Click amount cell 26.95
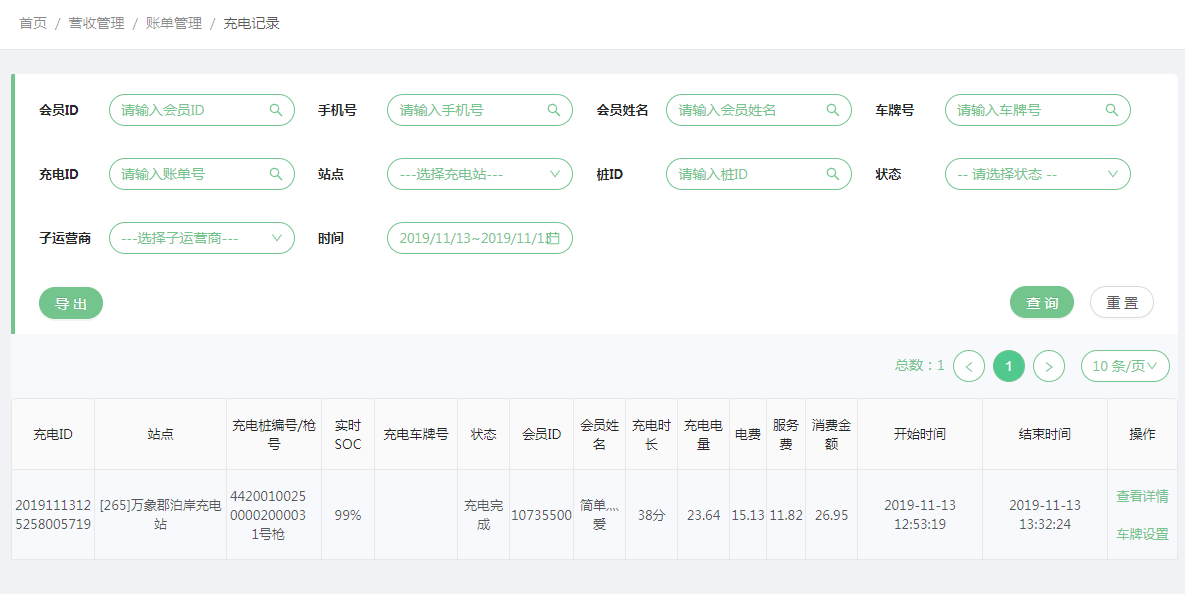The image size is (1185, 594). coord(831,515)
